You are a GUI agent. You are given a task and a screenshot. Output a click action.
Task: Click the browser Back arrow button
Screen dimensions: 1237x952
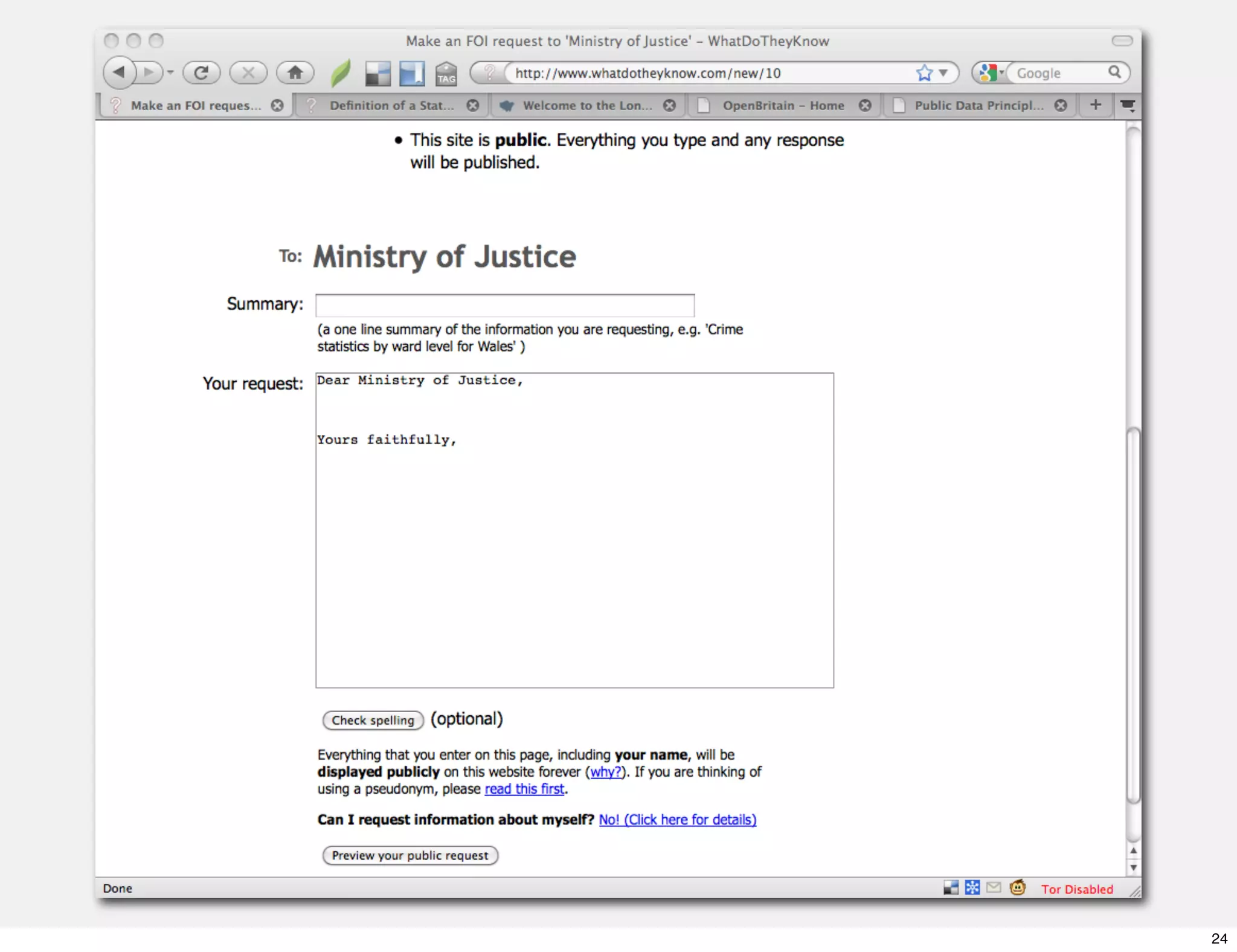(x=119, y=72)
